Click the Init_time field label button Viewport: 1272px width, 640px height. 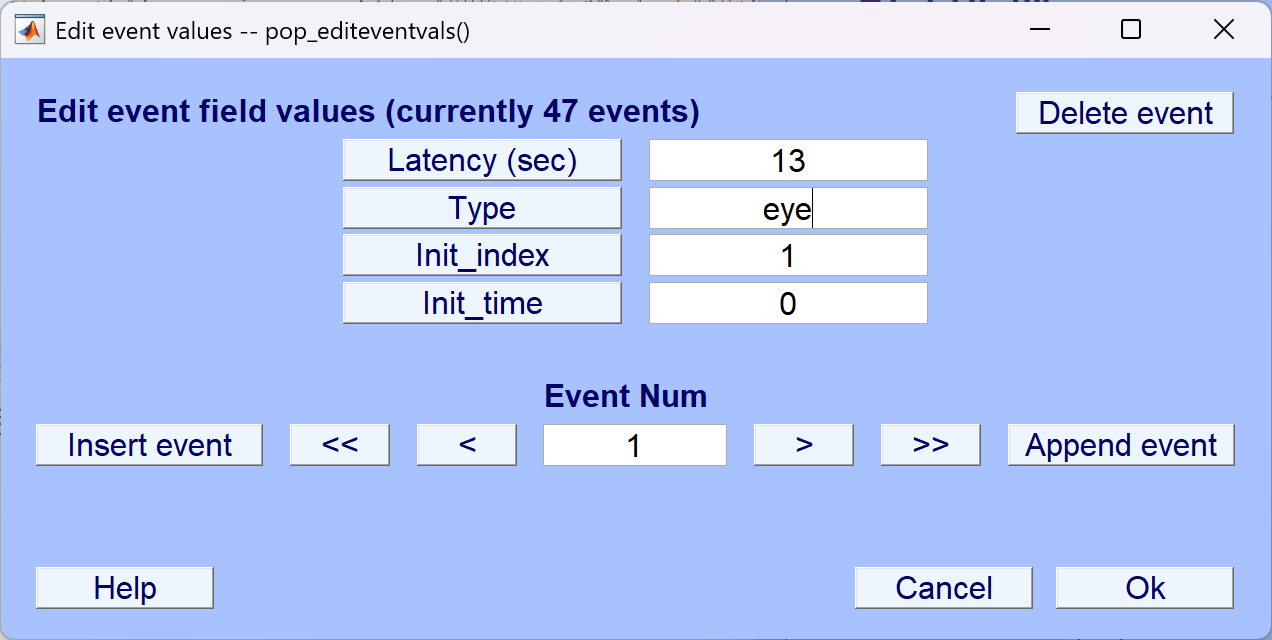pos(482,303)
